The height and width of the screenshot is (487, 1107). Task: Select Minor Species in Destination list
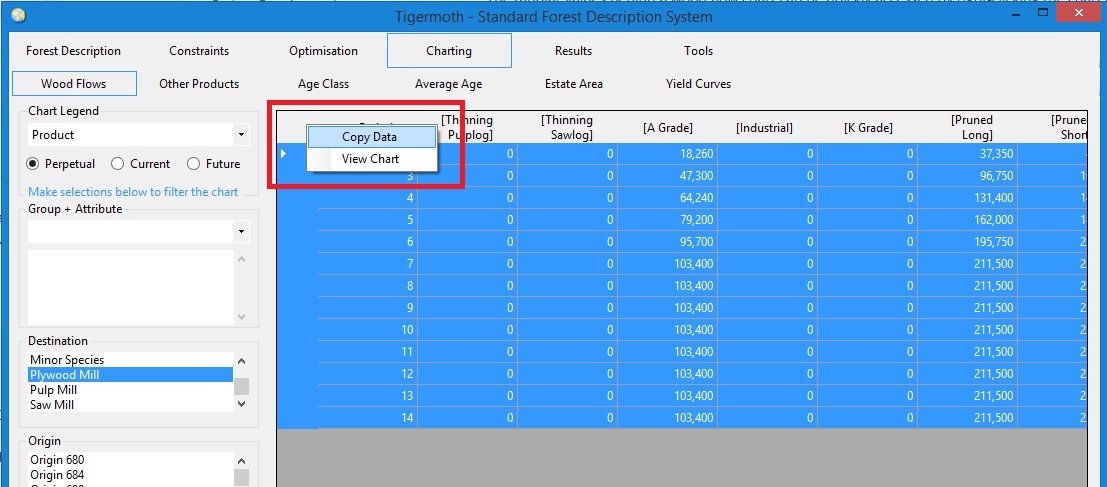pos(131,360)
